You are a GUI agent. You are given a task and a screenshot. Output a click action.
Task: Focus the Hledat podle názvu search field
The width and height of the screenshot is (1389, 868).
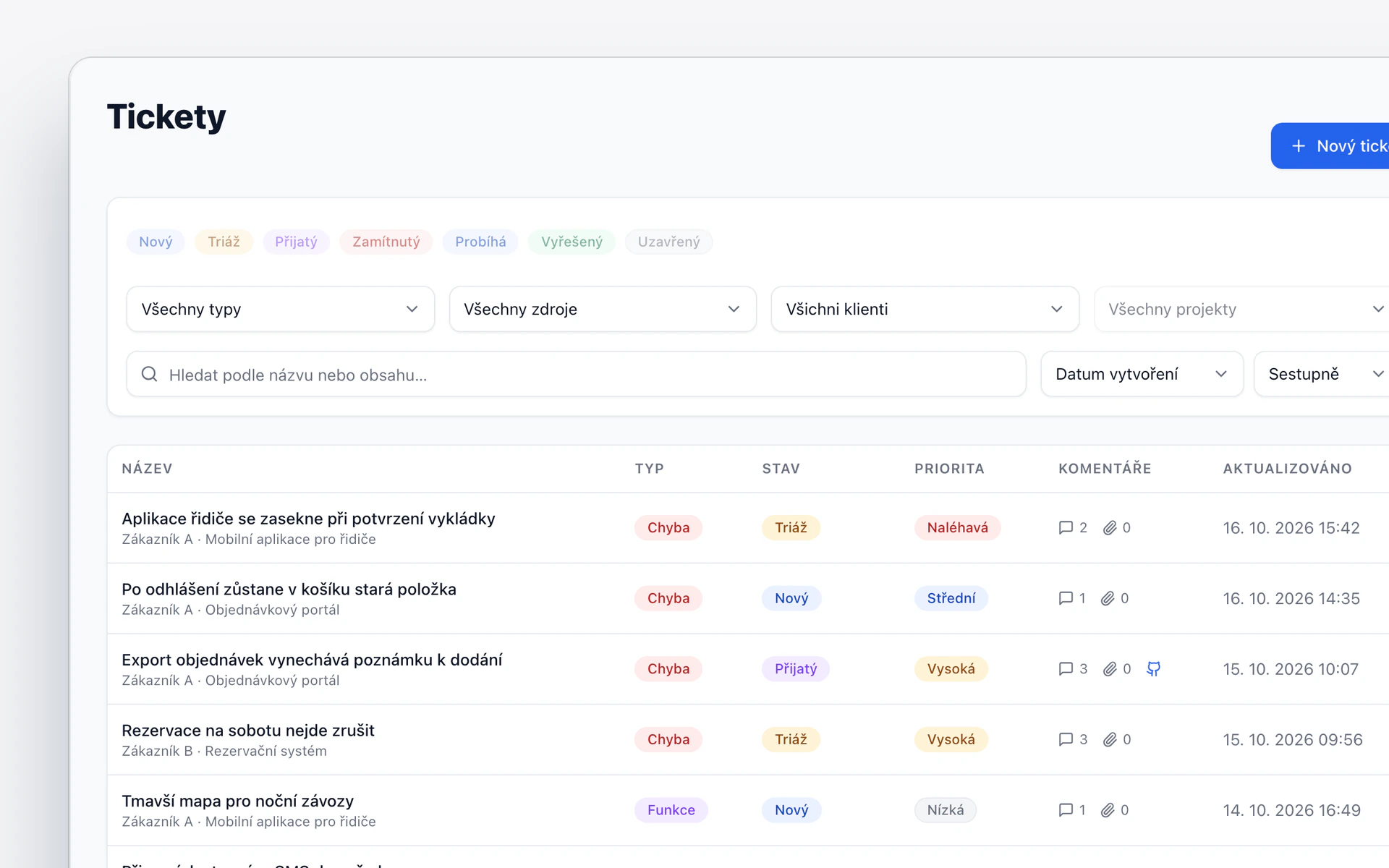click(x=577, y=374)
